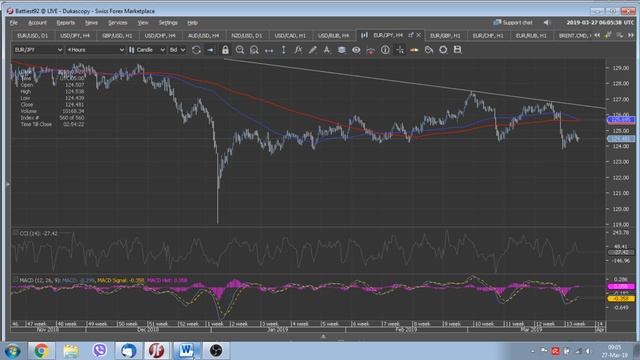Open Google Chrome from the taskbar
Image resolution: width=640 pixels, height=360 pixels.
[41, 351]
